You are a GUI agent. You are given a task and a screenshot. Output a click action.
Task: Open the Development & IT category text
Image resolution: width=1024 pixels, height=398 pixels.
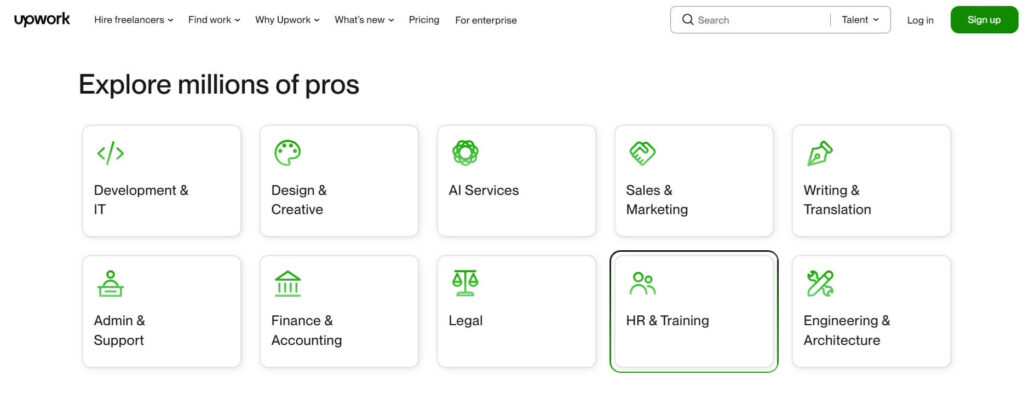141,200
